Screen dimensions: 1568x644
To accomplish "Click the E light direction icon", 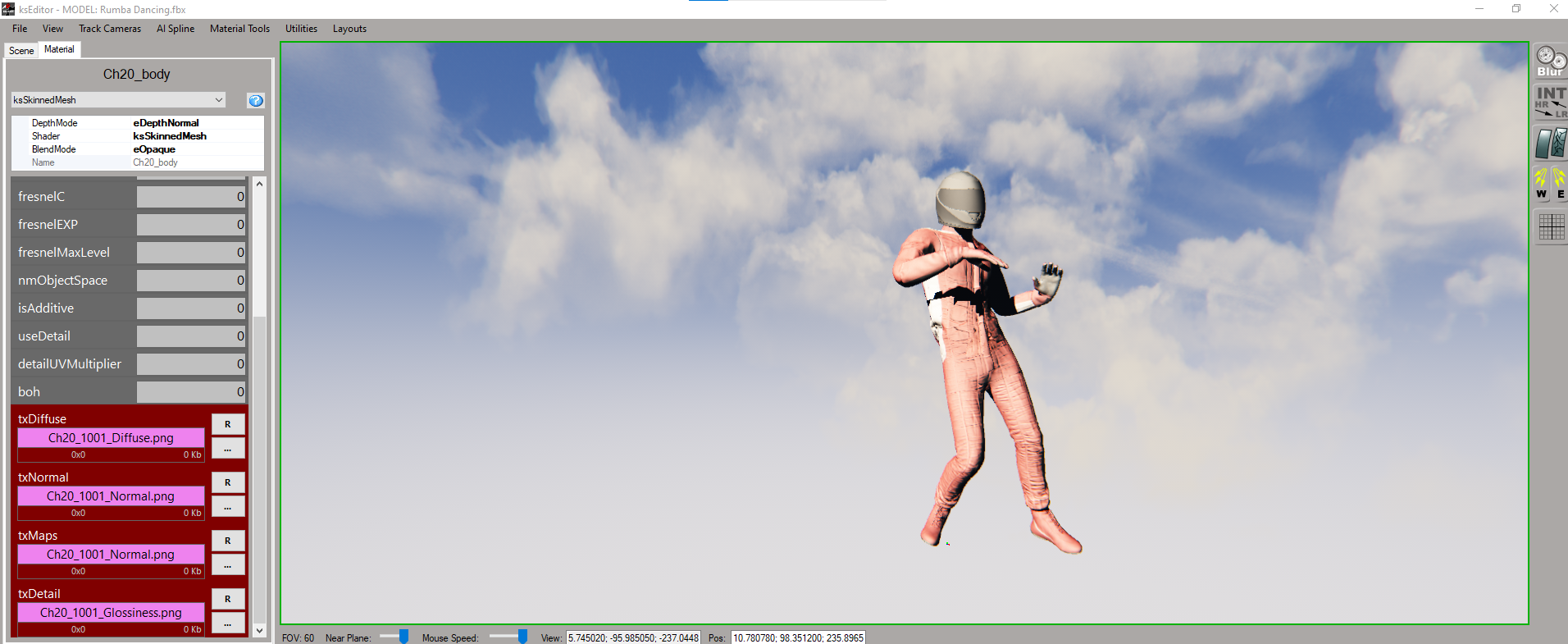I will 1559,183.
